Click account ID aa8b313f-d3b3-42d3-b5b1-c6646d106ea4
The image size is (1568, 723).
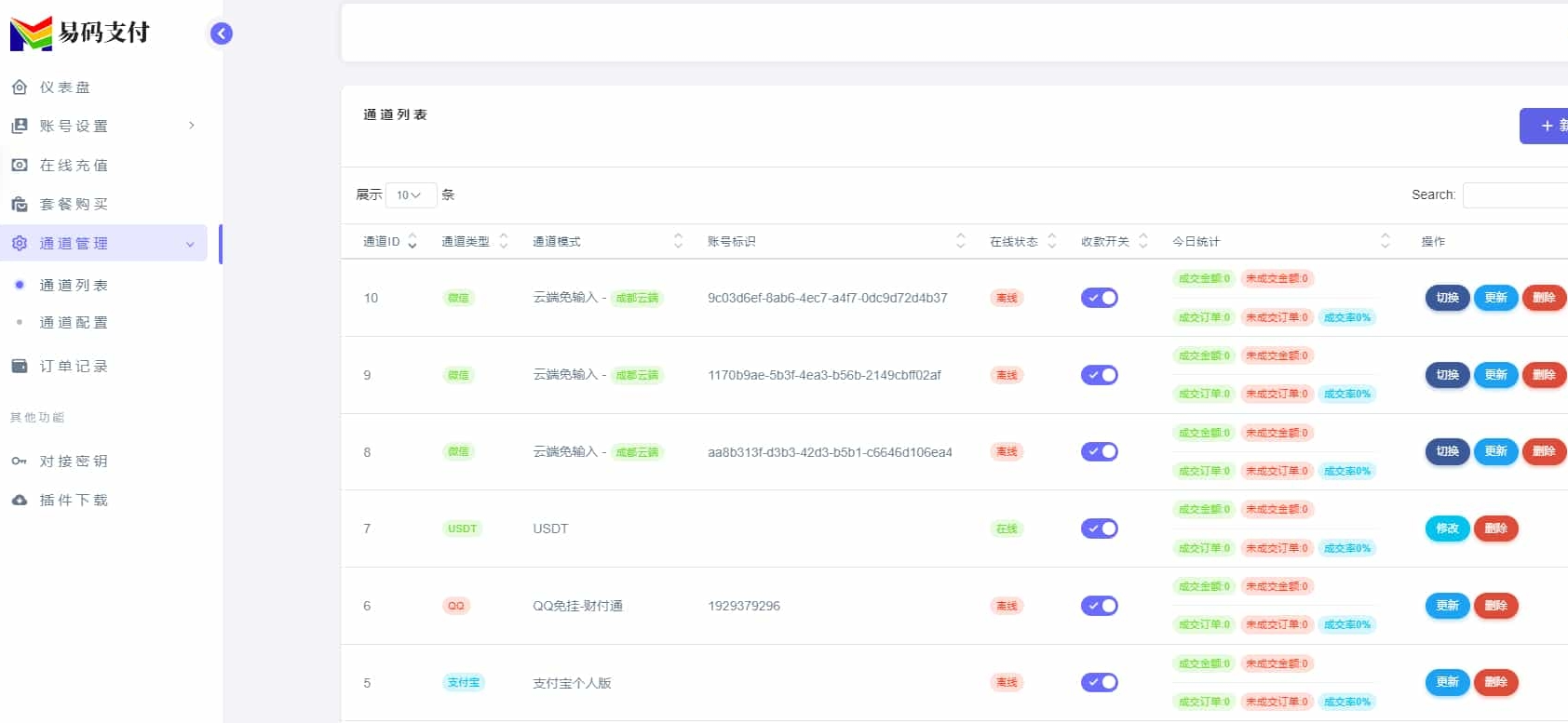coord(830,452)
